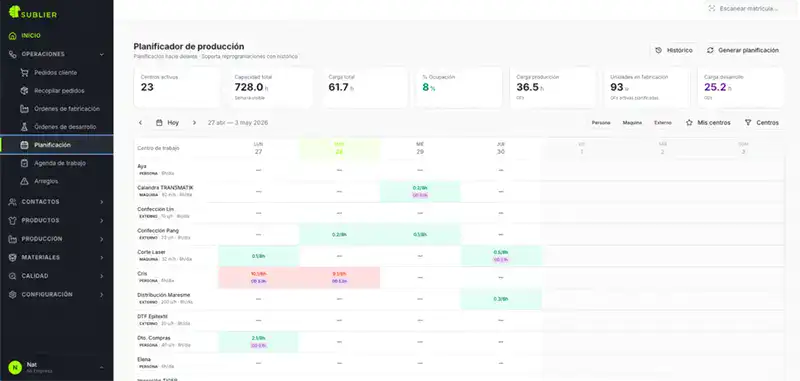Click the Sublier logo icon
The width and height of the screenshot is (800, 381).
[14, 11]
